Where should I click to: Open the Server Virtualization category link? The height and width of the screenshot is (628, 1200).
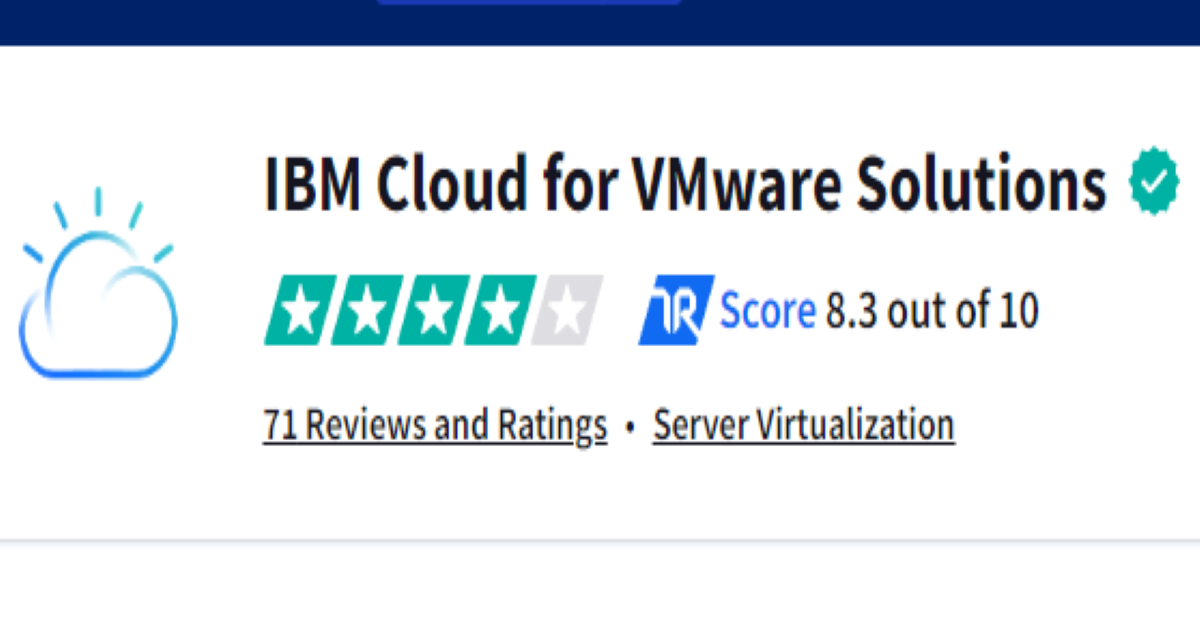click(804, 425)
